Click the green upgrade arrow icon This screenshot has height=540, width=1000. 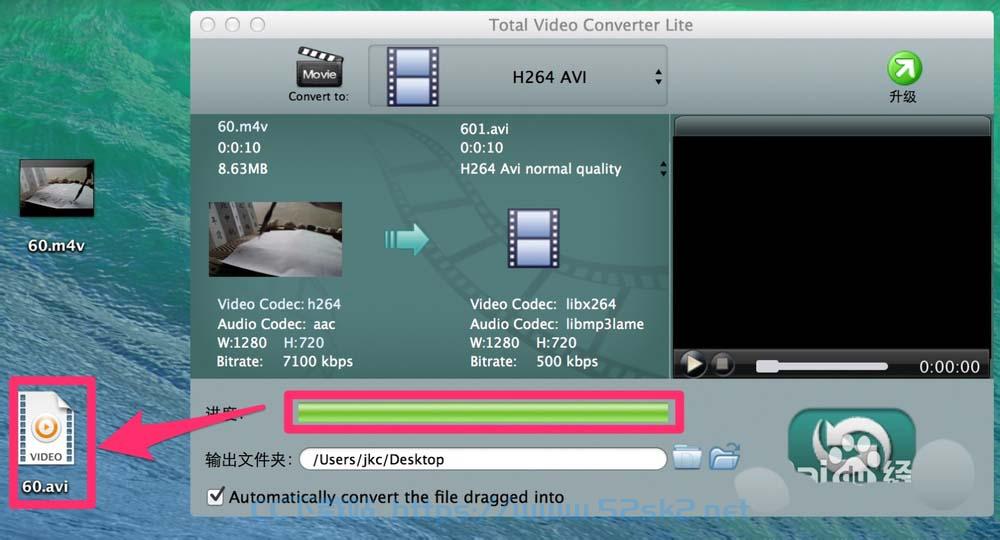(x=904, y=68)
